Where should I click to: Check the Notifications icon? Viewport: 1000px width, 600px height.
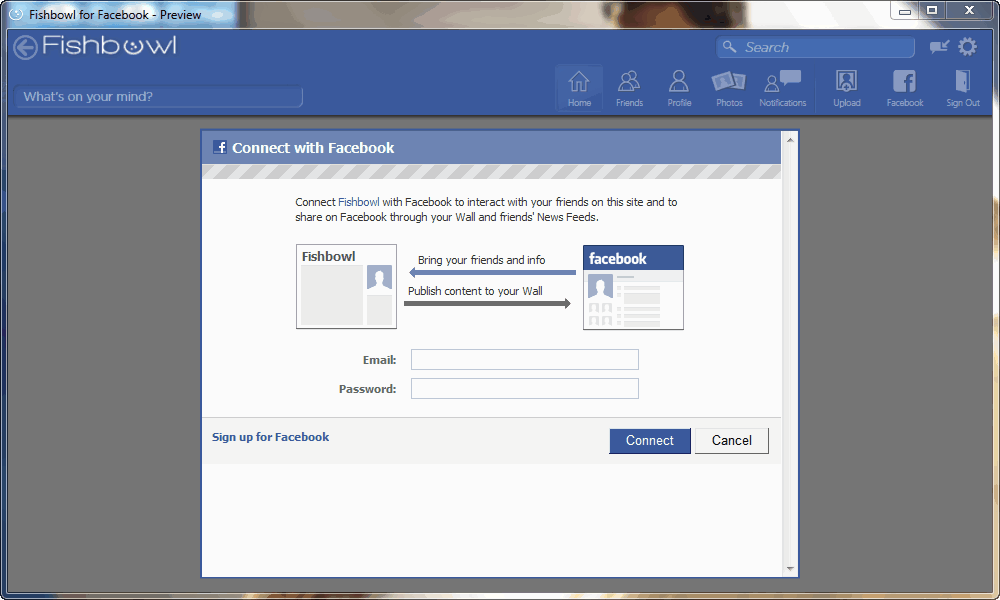pyautogui.click(x=782, y=88)
